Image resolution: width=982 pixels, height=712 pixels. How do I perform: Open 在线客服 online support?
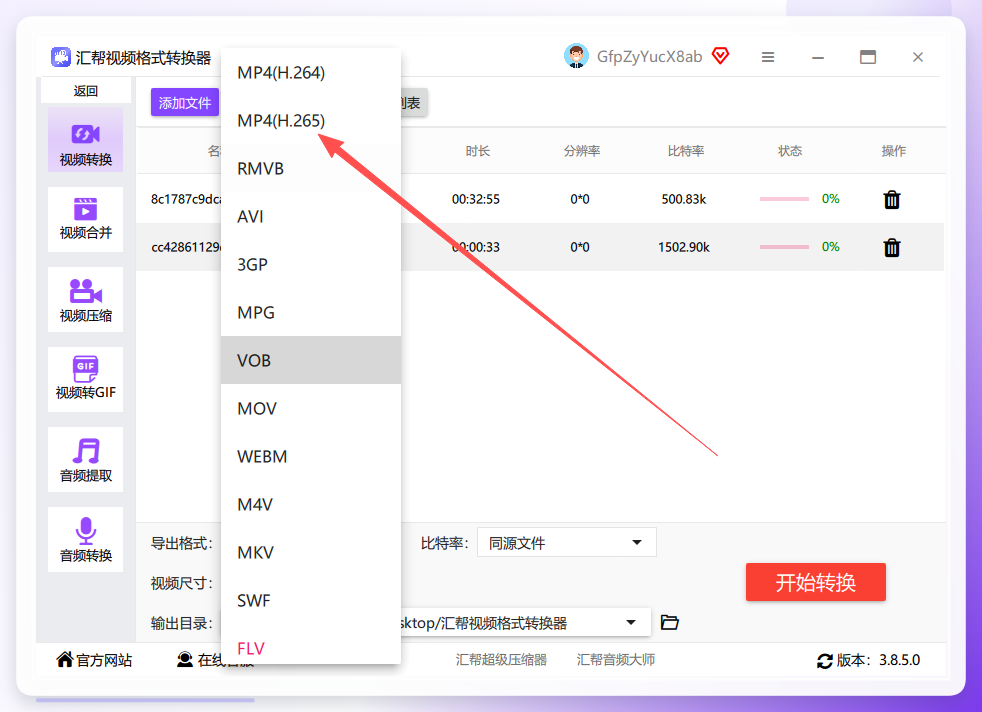pos(215,660)
